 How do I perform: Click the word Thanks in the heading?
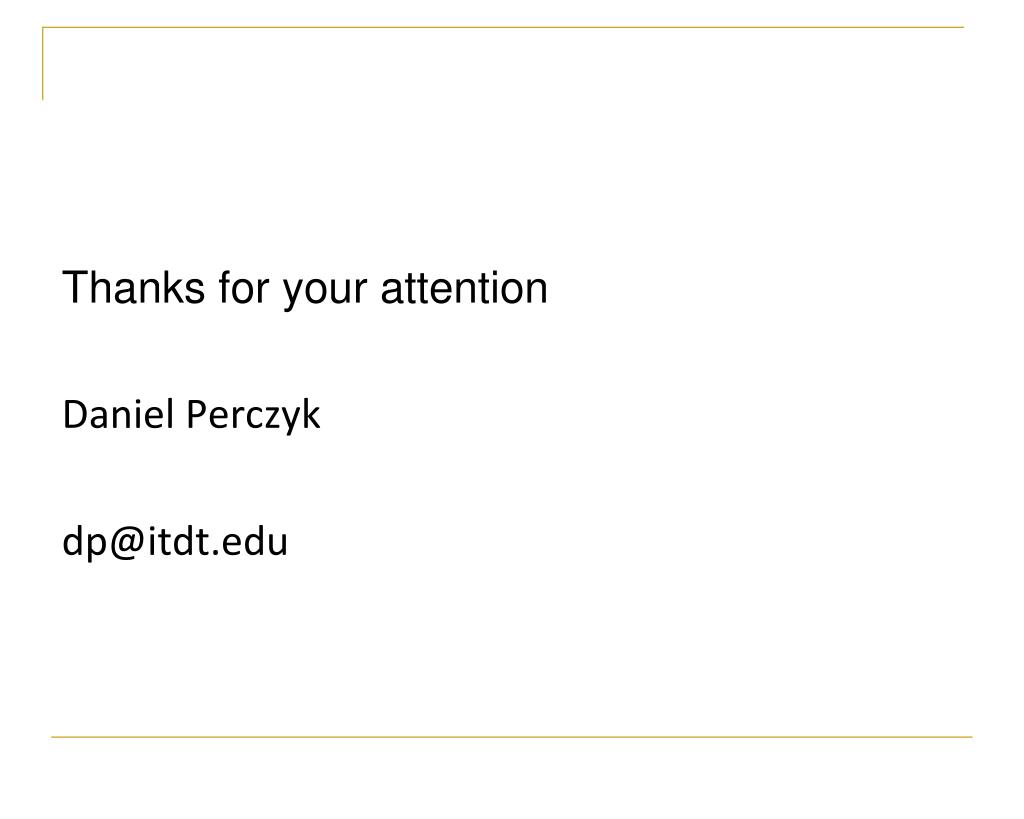133,287
